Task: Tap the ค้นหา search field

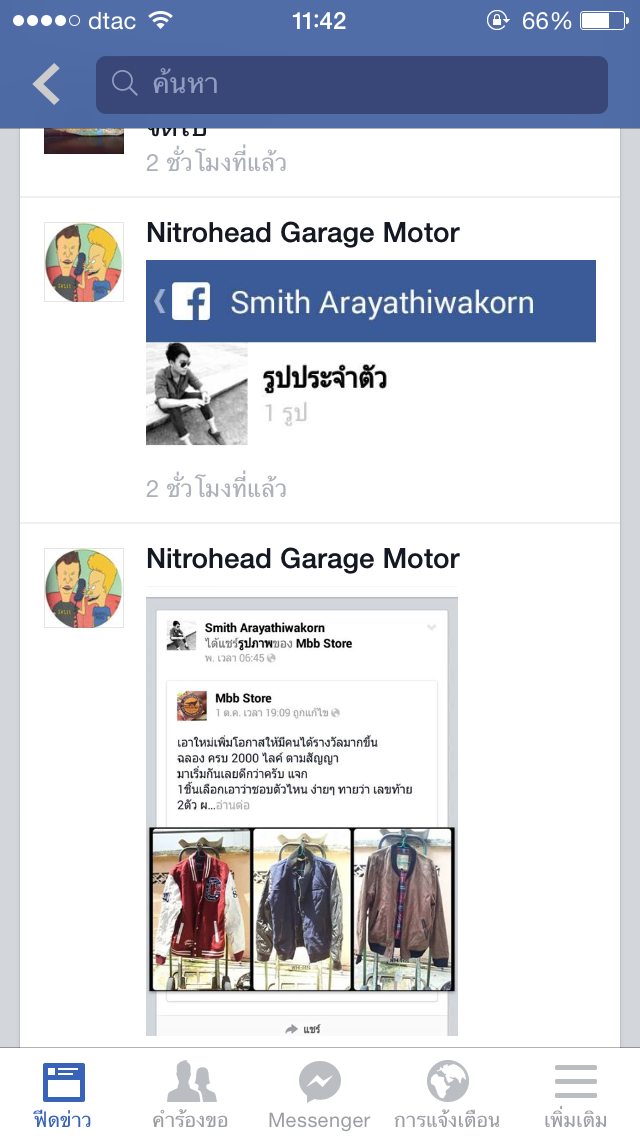Action: click(352, 85)
